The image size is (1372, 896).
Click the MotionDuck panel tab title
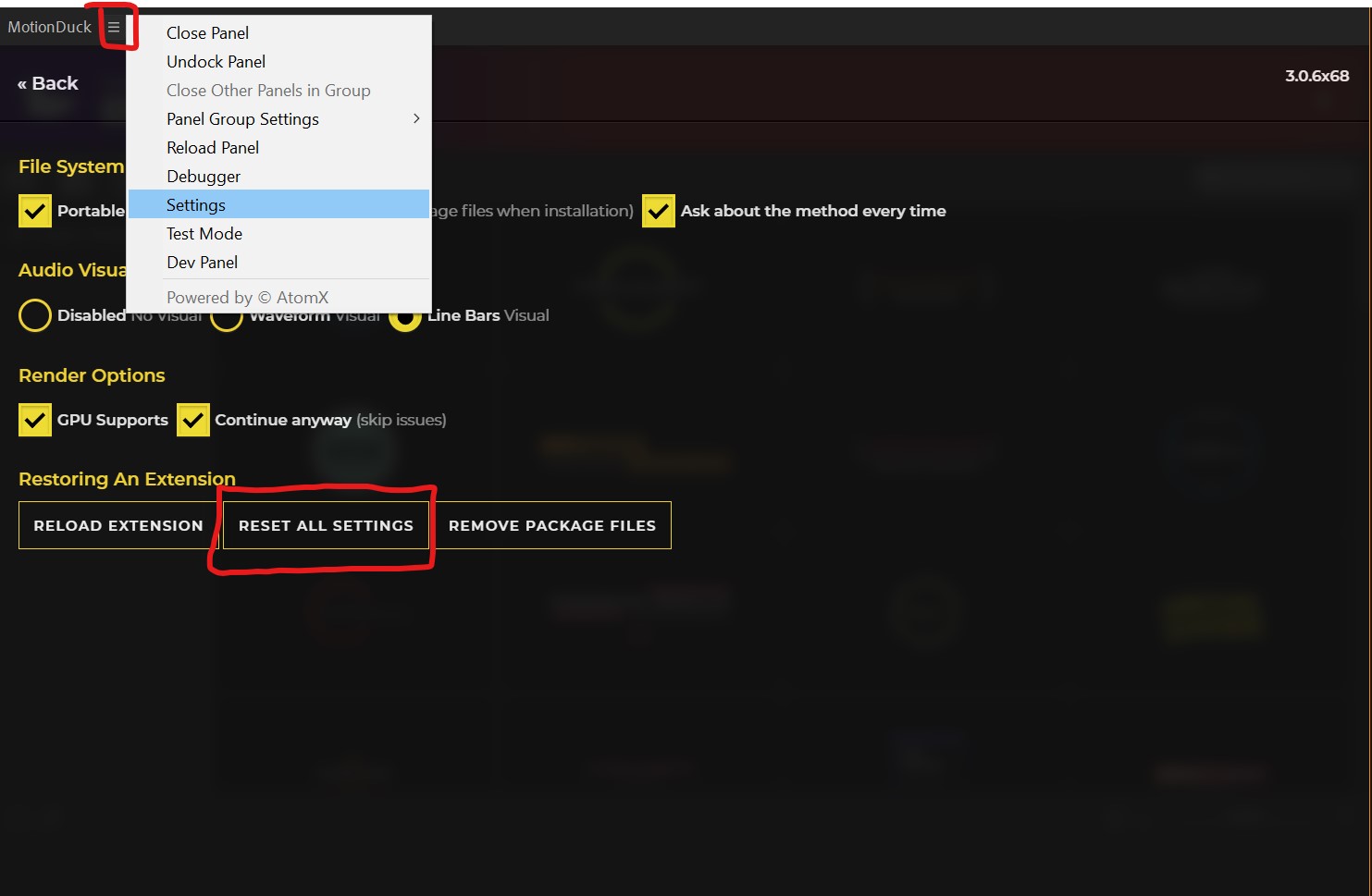(x=50, y=28)
